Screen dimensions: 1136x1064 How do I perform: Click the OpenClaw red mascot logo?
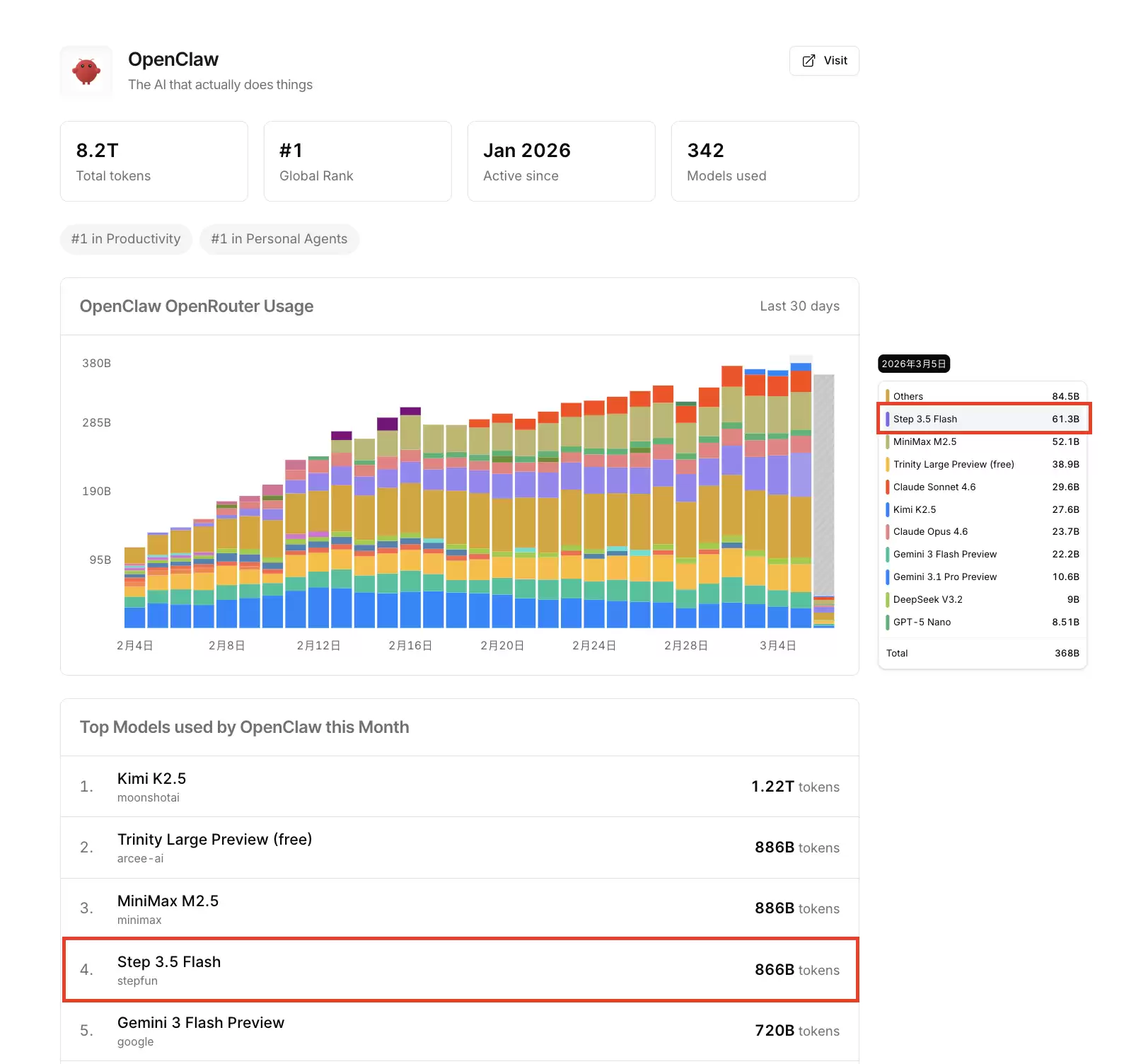point(86,71)
